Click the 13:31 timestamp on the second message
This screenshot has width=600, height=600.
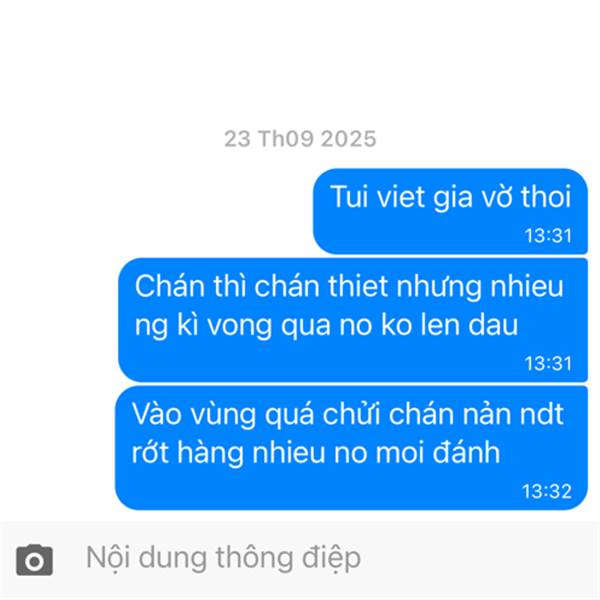point(548,364)
